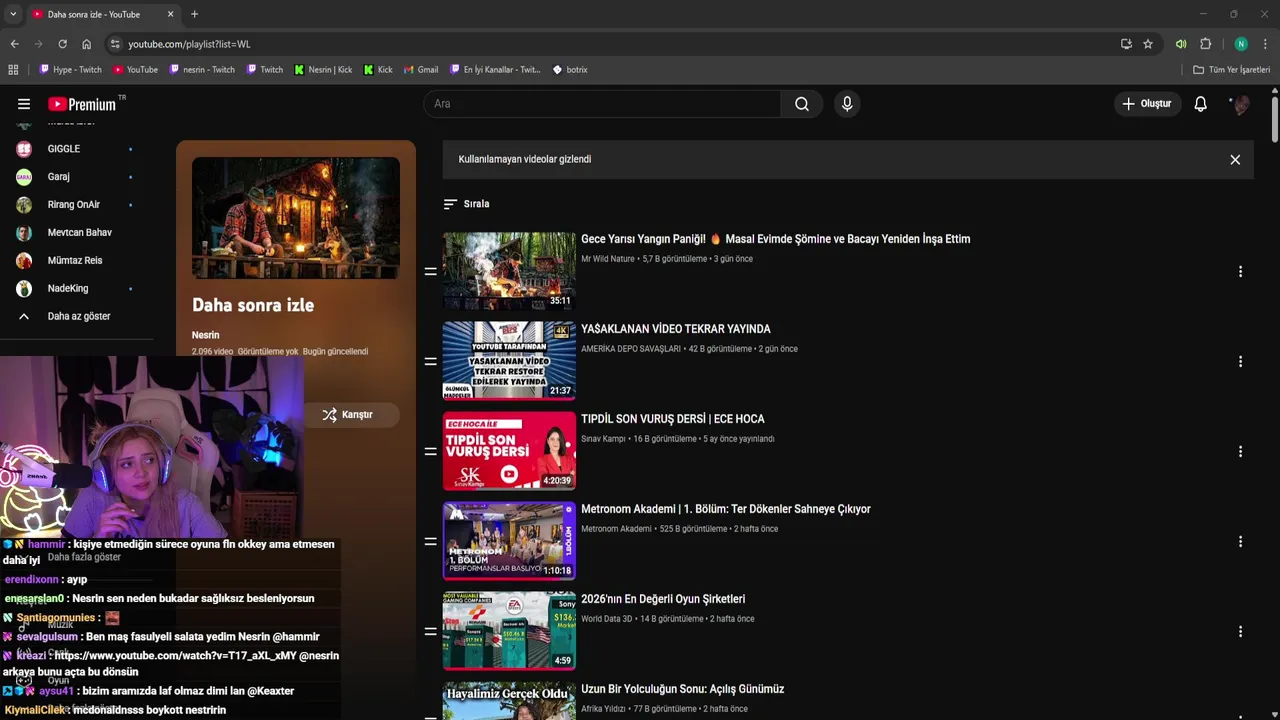Click the install app icon in address bar
Viewport: 1280px width, 720px height.
pyautogui.click(x=1126, y=44)
